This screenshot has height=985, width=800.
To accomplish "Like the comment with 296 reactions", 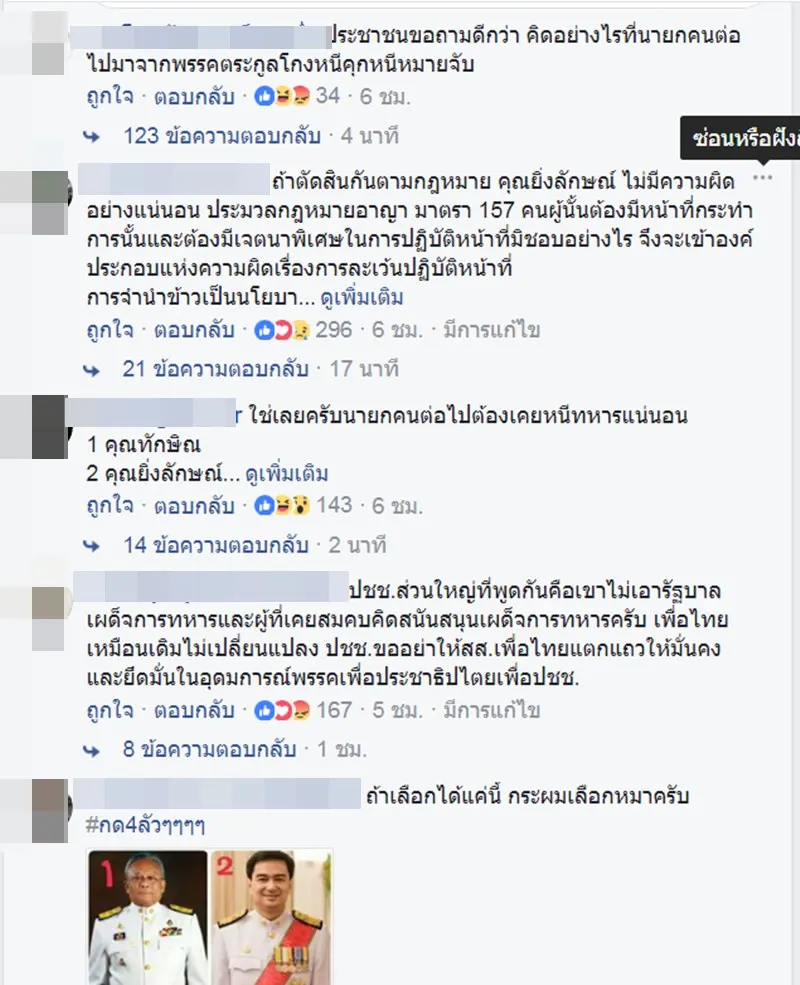I will point(111,330).
